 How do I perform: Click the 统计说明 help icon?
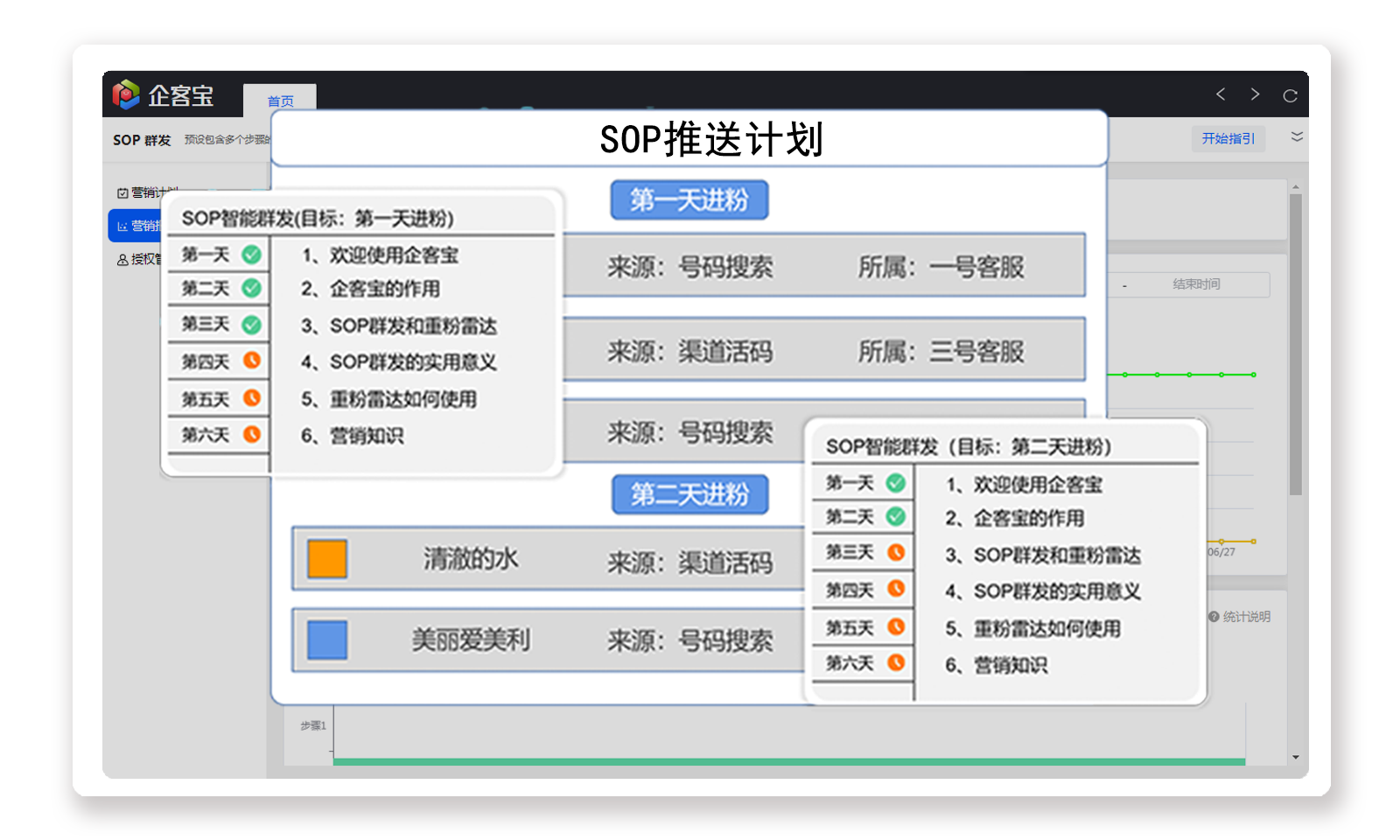point(1214,617)
